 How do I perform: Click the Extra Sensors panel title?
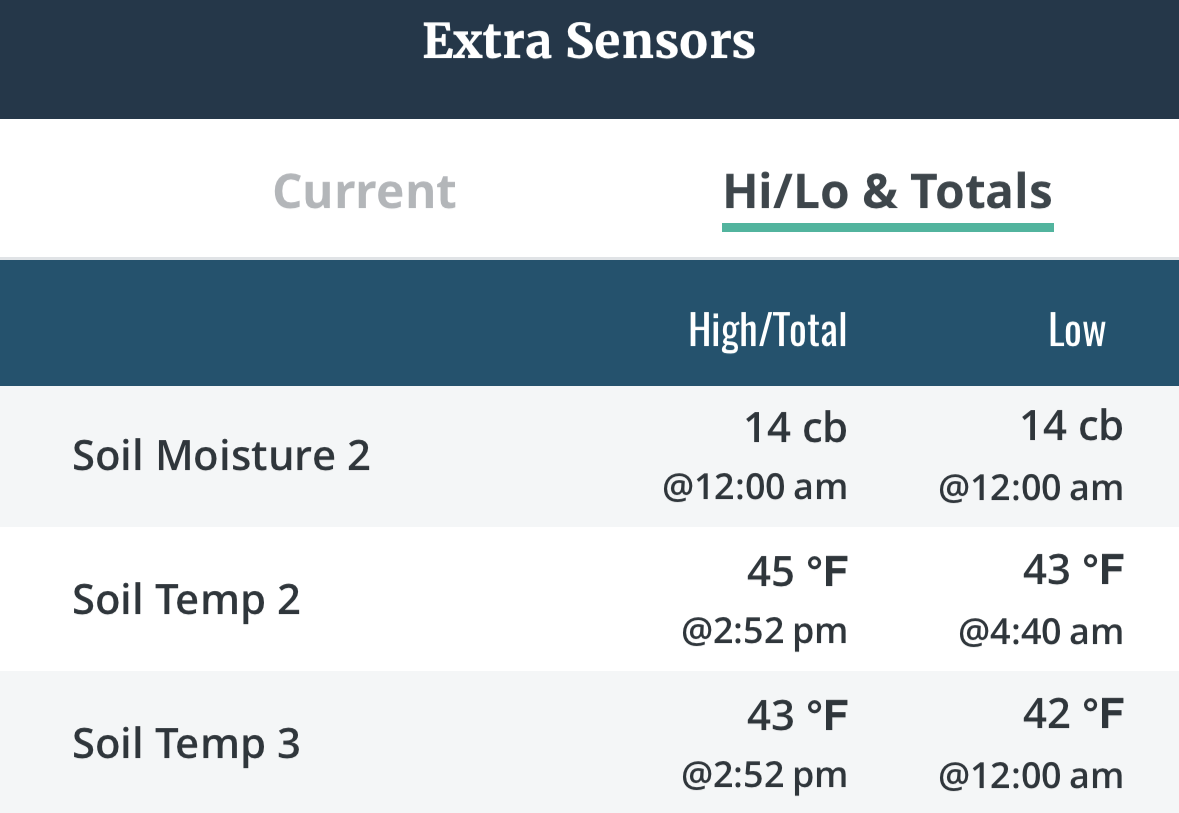pyautogui.click(x=589, y=42)
